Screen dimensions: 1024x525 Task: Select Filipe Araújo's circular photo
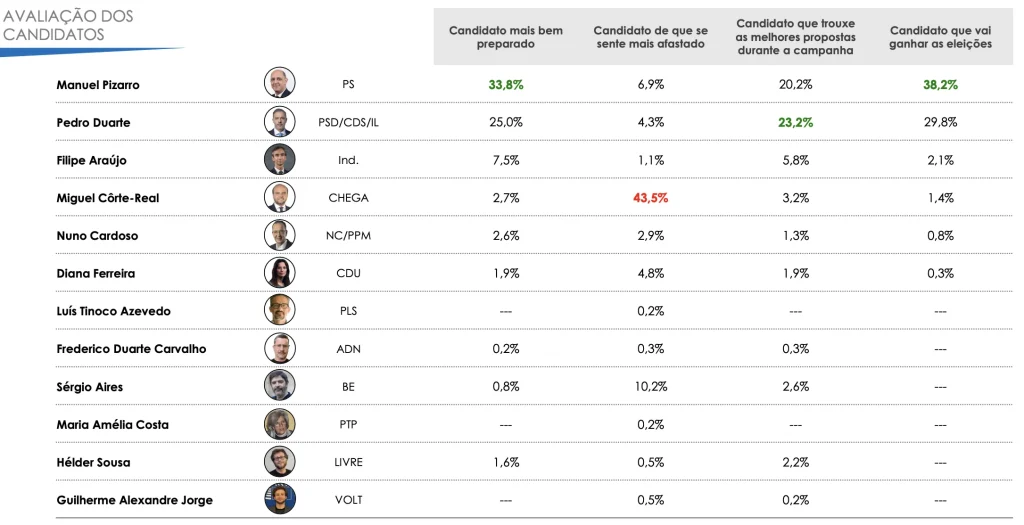(280, 160)
